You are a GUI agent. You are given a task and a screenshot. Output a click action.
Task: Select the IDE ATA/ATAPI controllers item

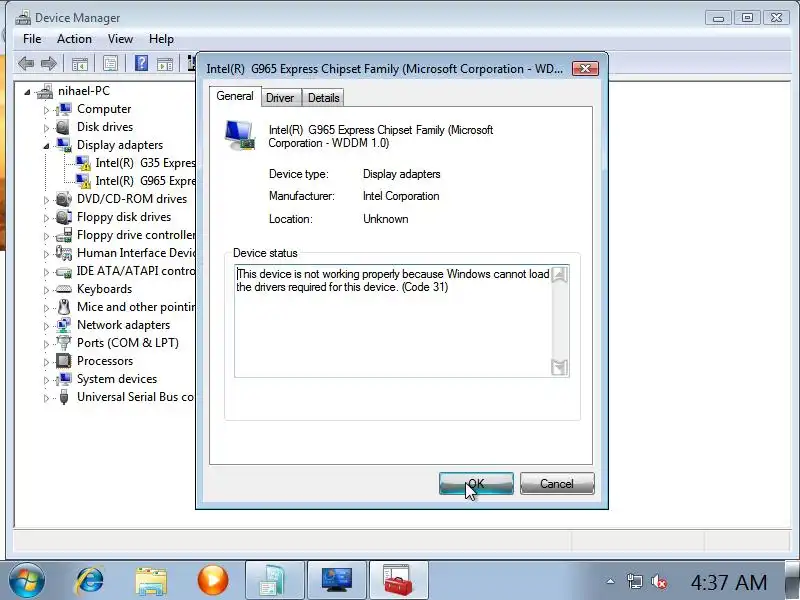(x=136, y=271)
